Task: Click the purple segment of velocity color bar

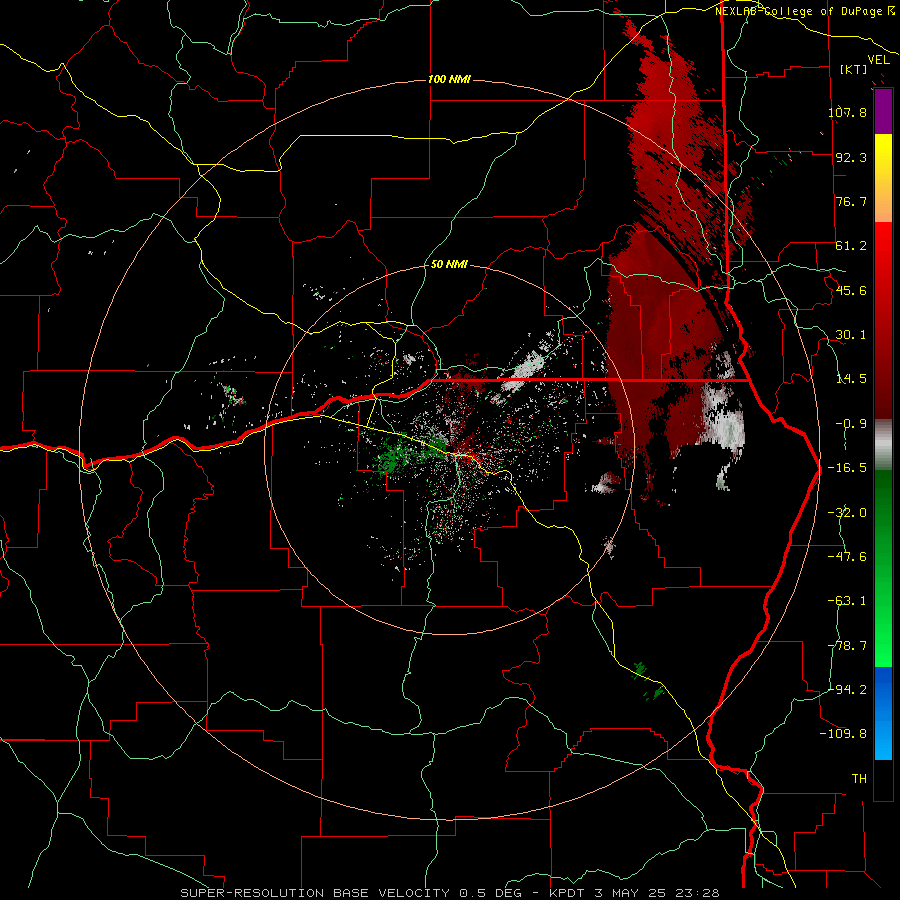Action: [883, 112]
